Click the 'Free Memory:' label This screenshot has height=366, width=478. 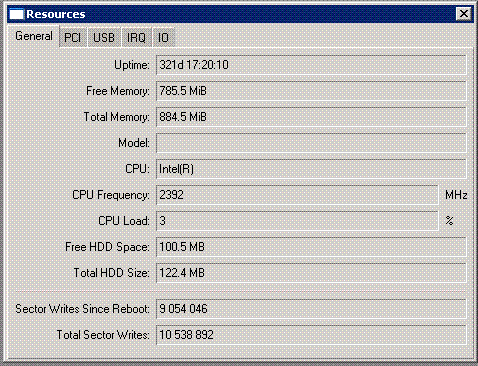(x=118, y=91)
